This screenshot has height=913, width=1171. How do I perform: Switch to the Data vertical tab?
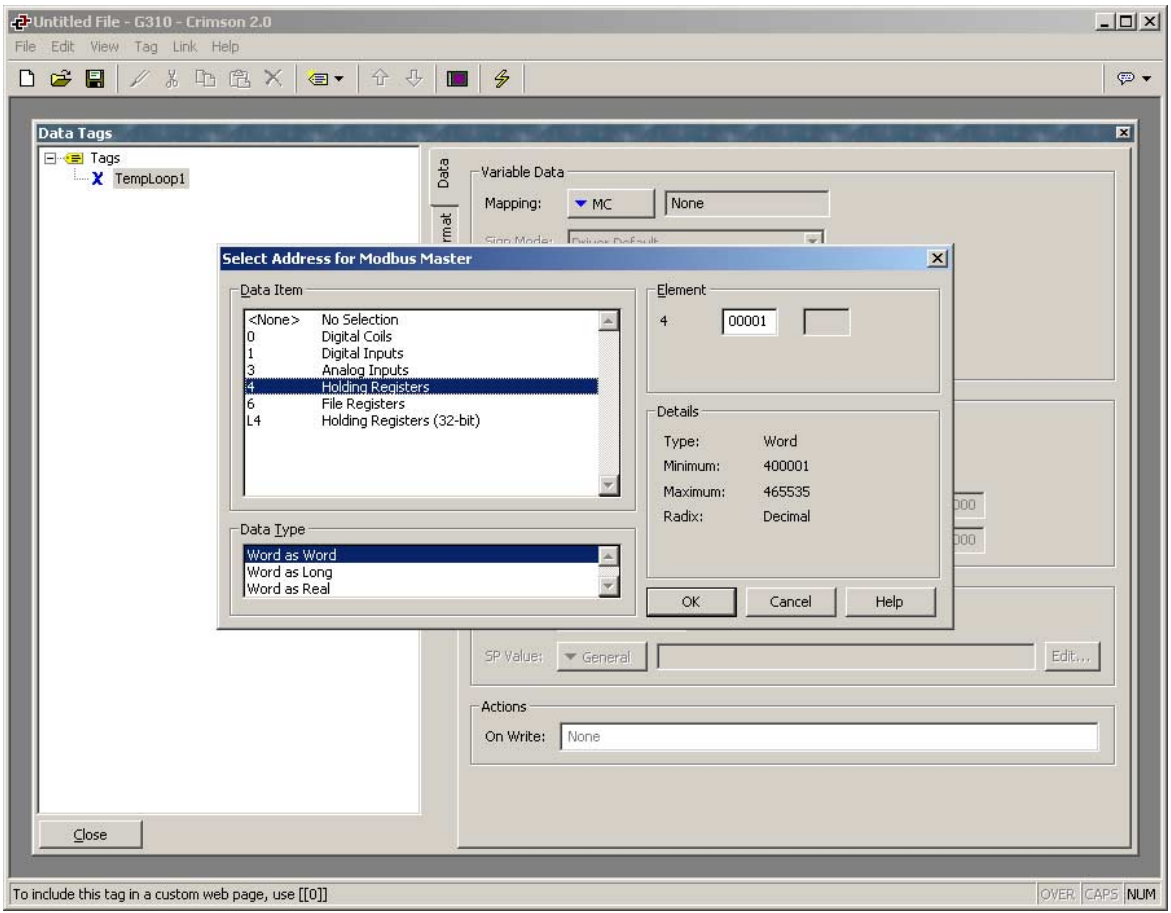click(x=443, y=173)
